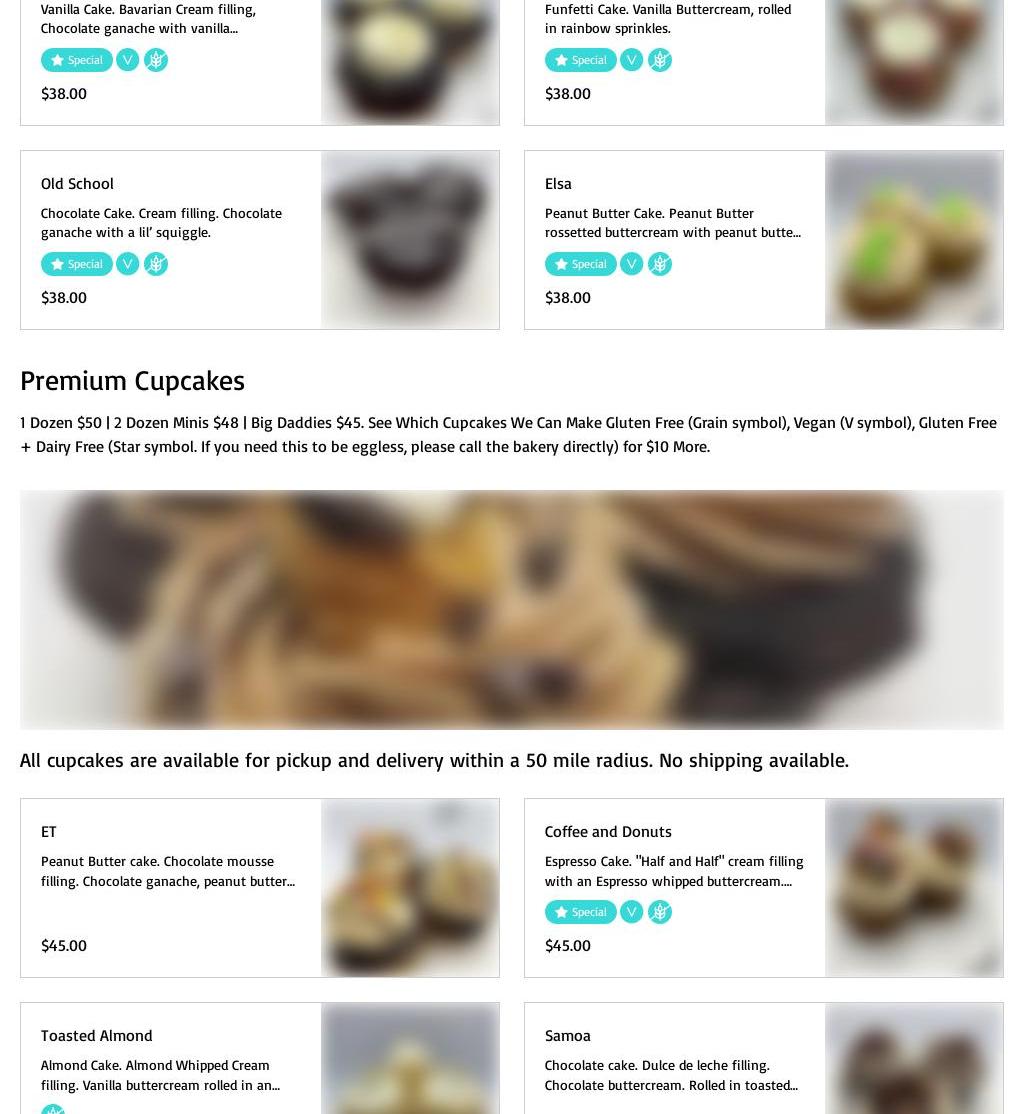Click the Elsa cupcake photo
The height and width of the screenshot is (1114, 1024).
click(914, 240)
